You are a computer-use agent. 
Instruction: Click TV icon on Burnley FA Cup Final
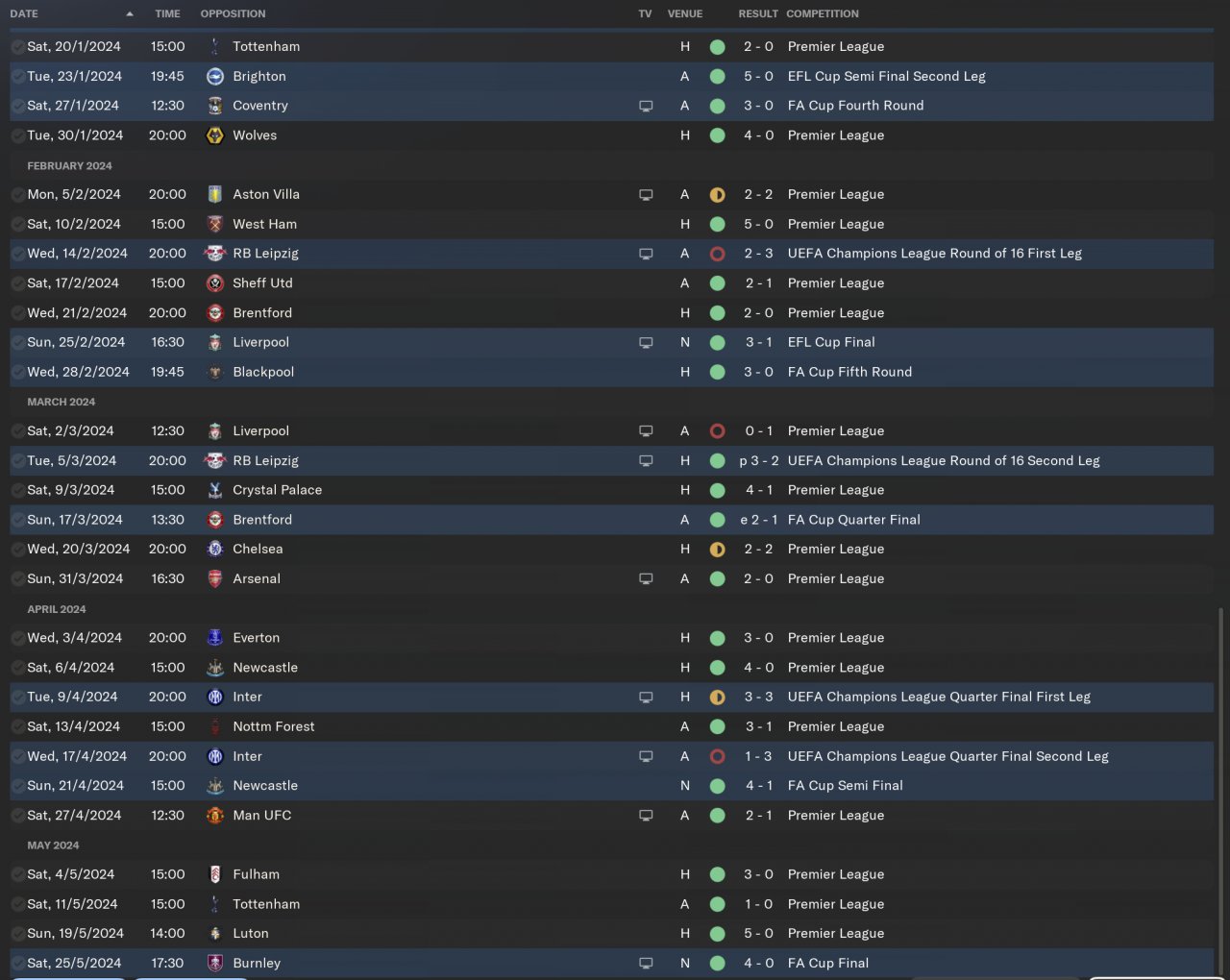(x=646, y=963)
